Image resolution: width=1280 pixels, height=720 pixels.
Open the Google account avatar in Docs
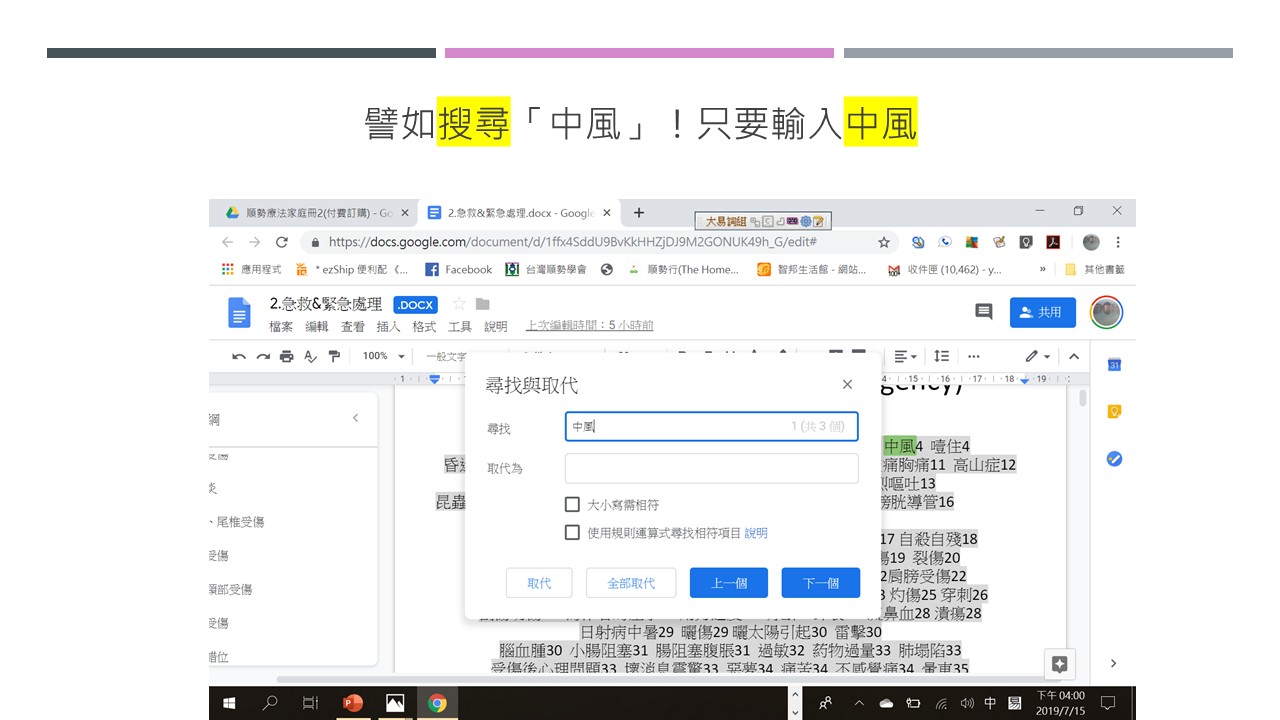[x=1106, y=312]
